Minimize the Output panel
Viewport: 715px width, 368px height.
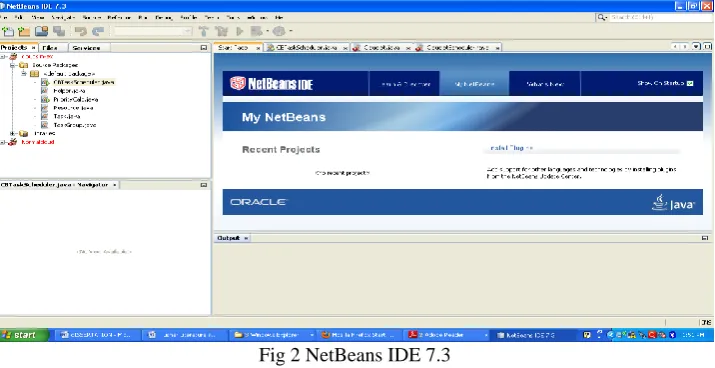coord(705,238)
